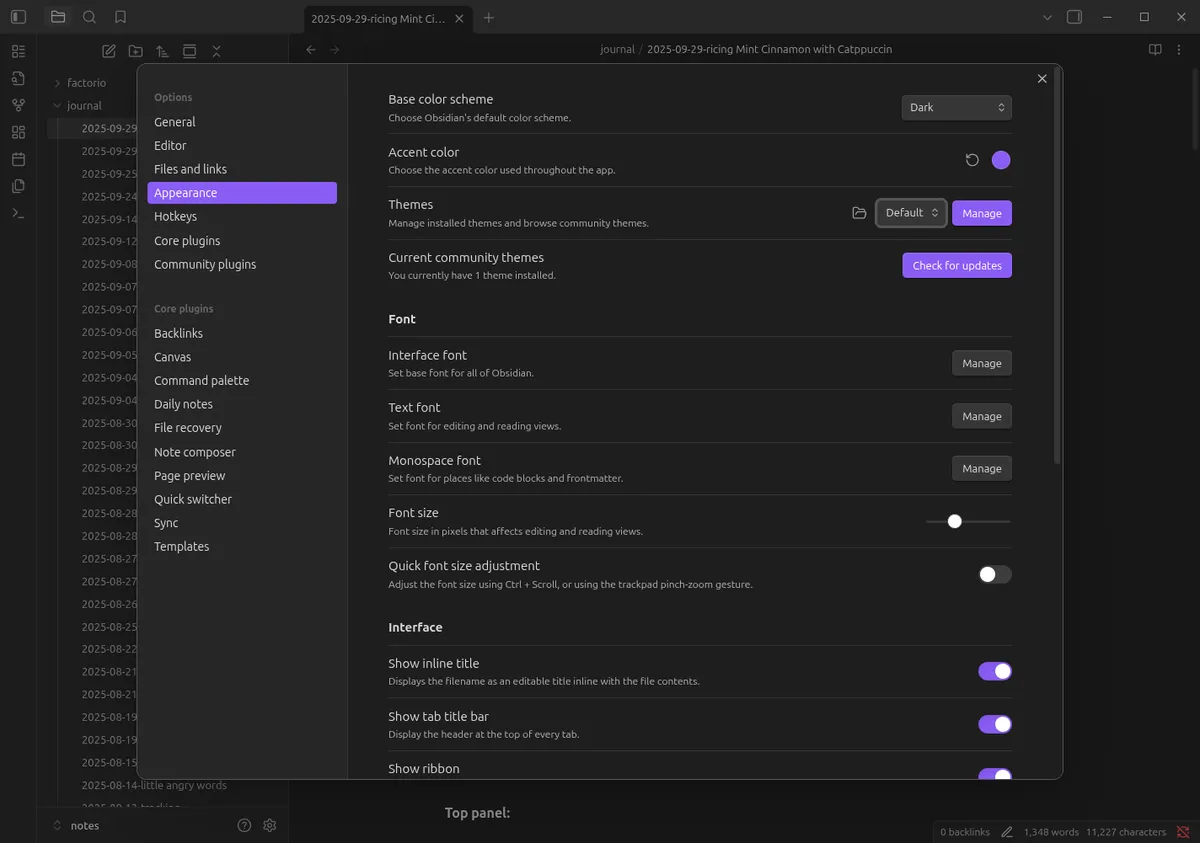The image size is (1200, 843).
Task: Toggle the right sidebar icon
Action: 1075,17
